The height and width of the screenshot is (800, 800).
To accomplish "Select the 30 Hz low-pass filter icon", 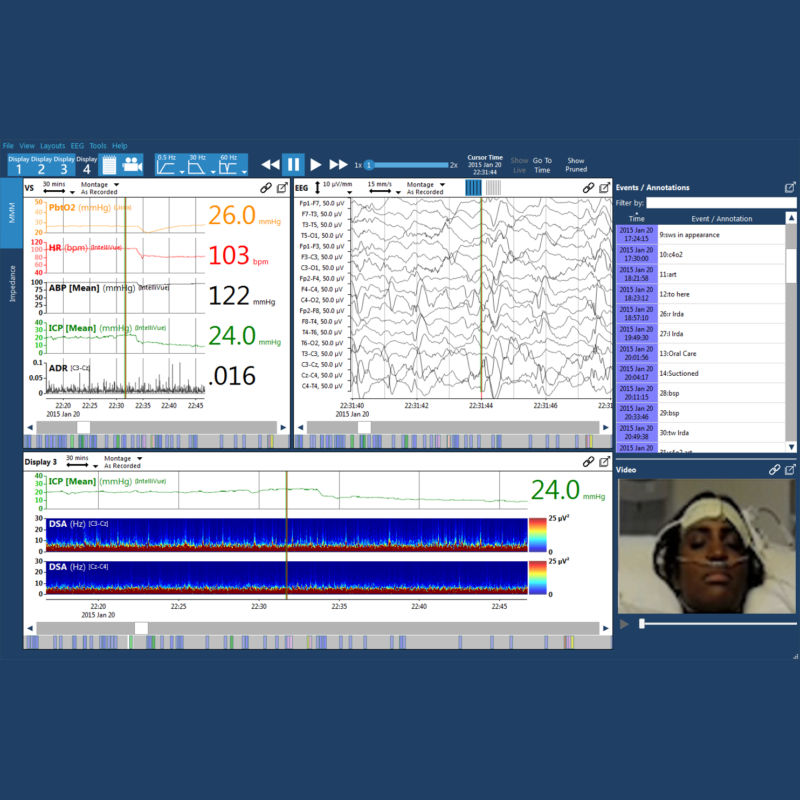I will tap(199, 164).
